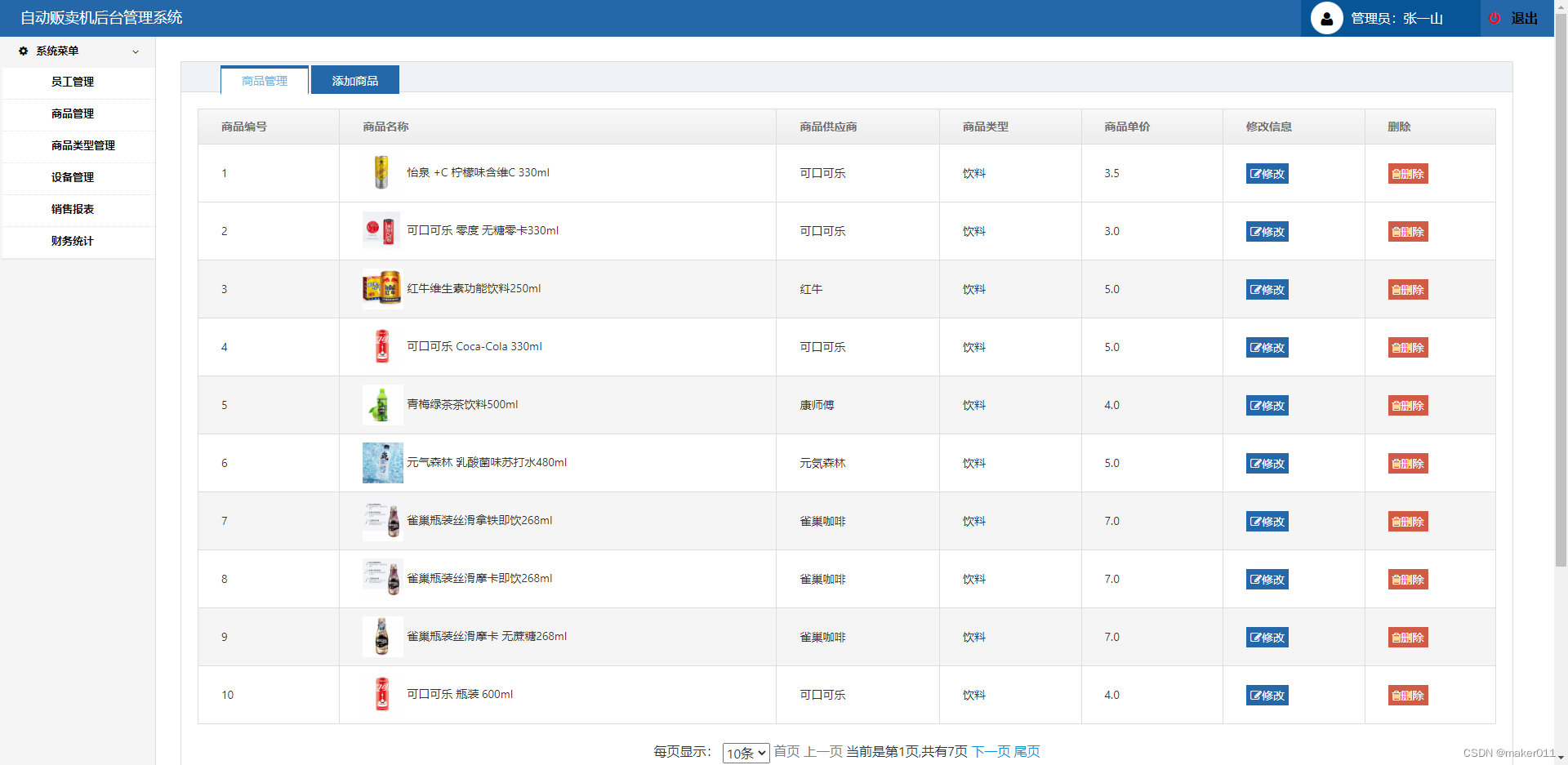Image resolution: width=1568 pixels, height=765 pixels.
Task: Delete 元气森林 乳酸菌味苏打水480ml row
Action: (1408, 464)
